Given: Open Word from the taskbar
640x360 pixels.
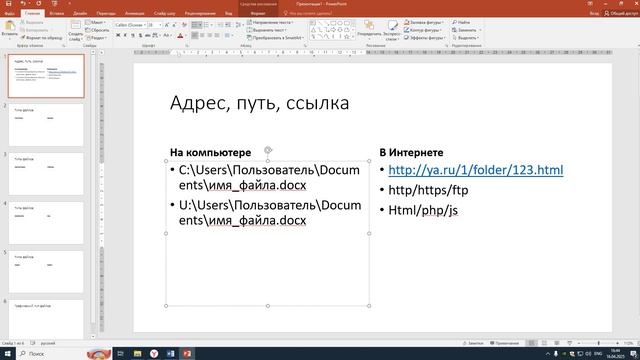Looking at the screenshot, I should [x=171, y=353].
